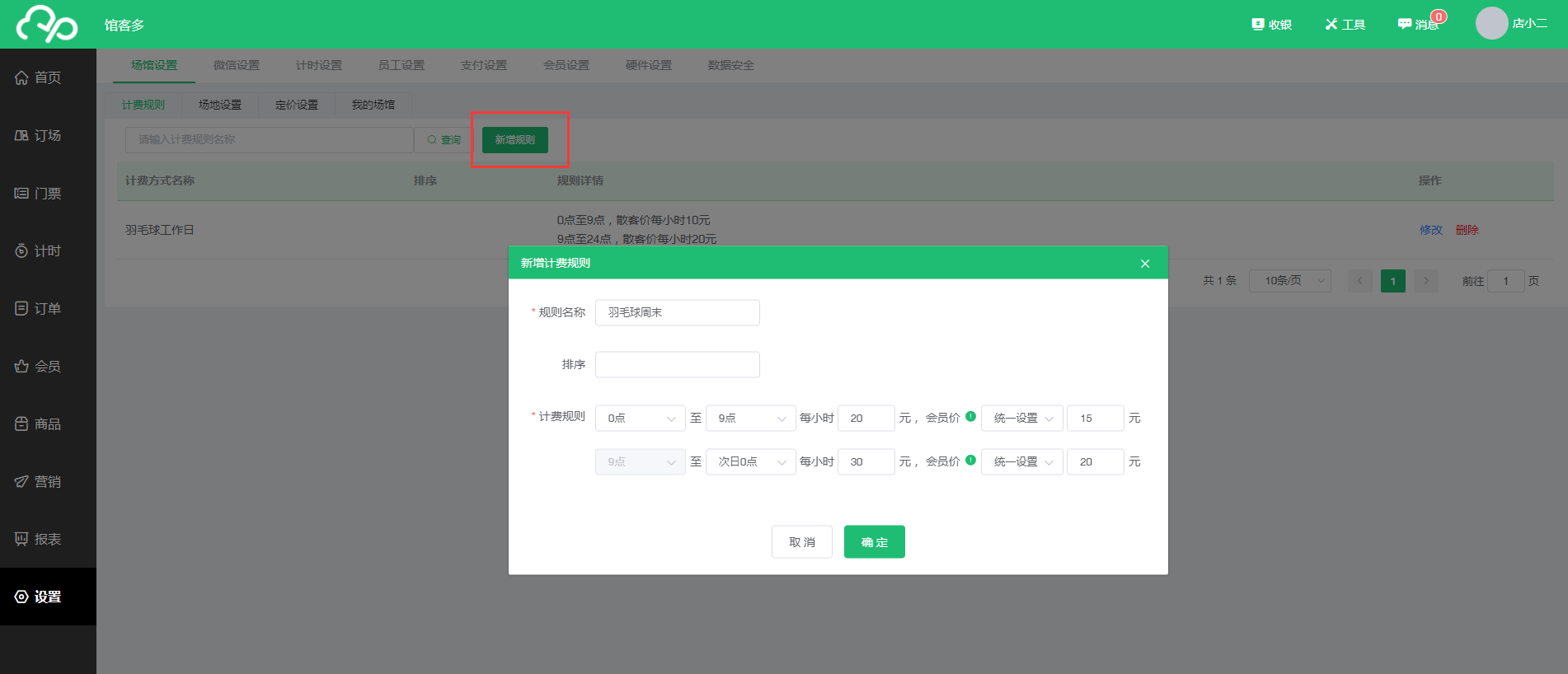Expand the 0点 start time dropdown

tap(640, 419)
